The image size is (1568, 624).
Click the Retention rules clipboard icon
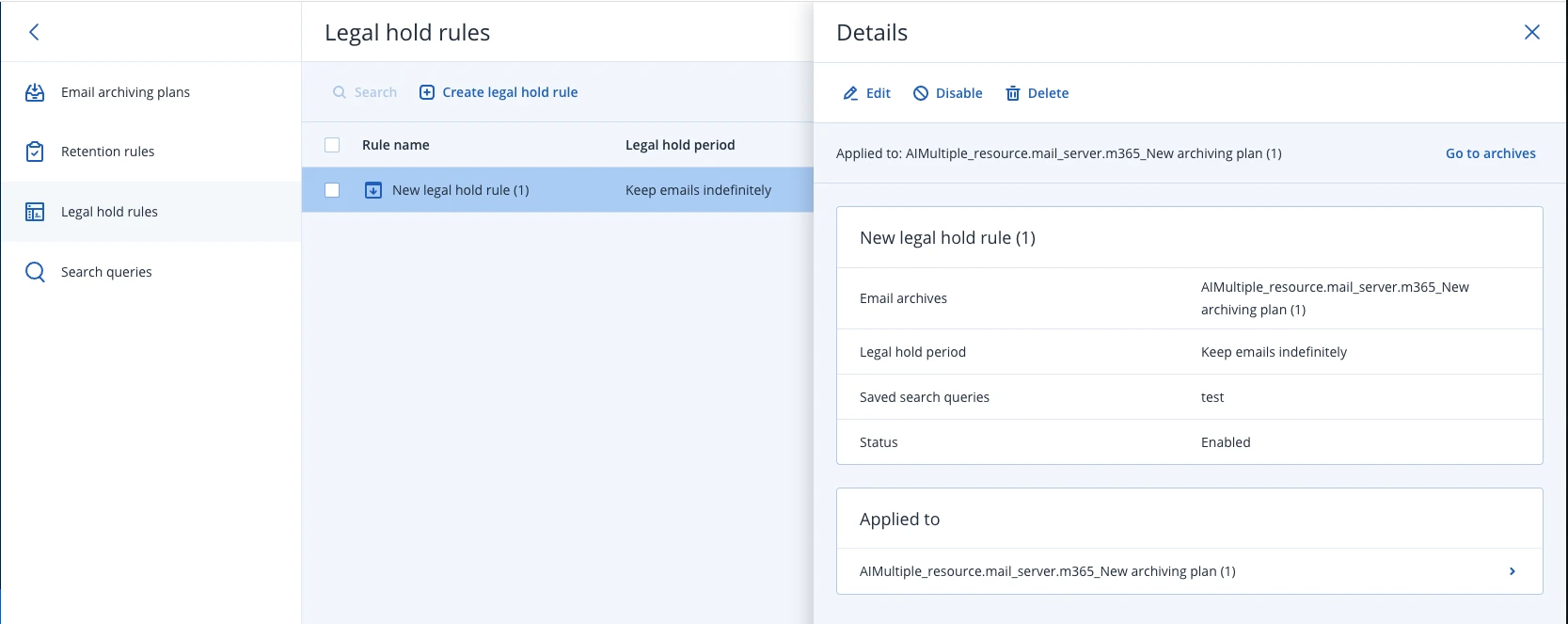pos(35,152)
